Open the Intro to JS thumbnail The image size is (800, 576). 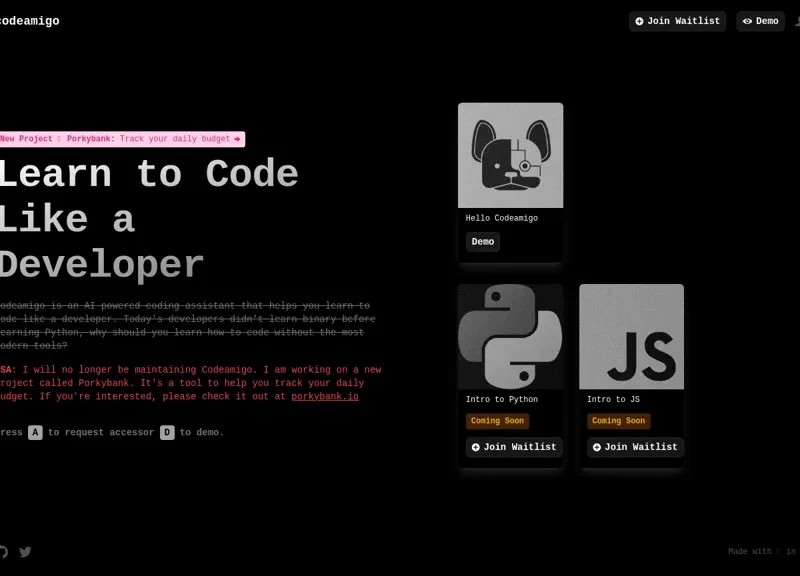tap(632, 337)
